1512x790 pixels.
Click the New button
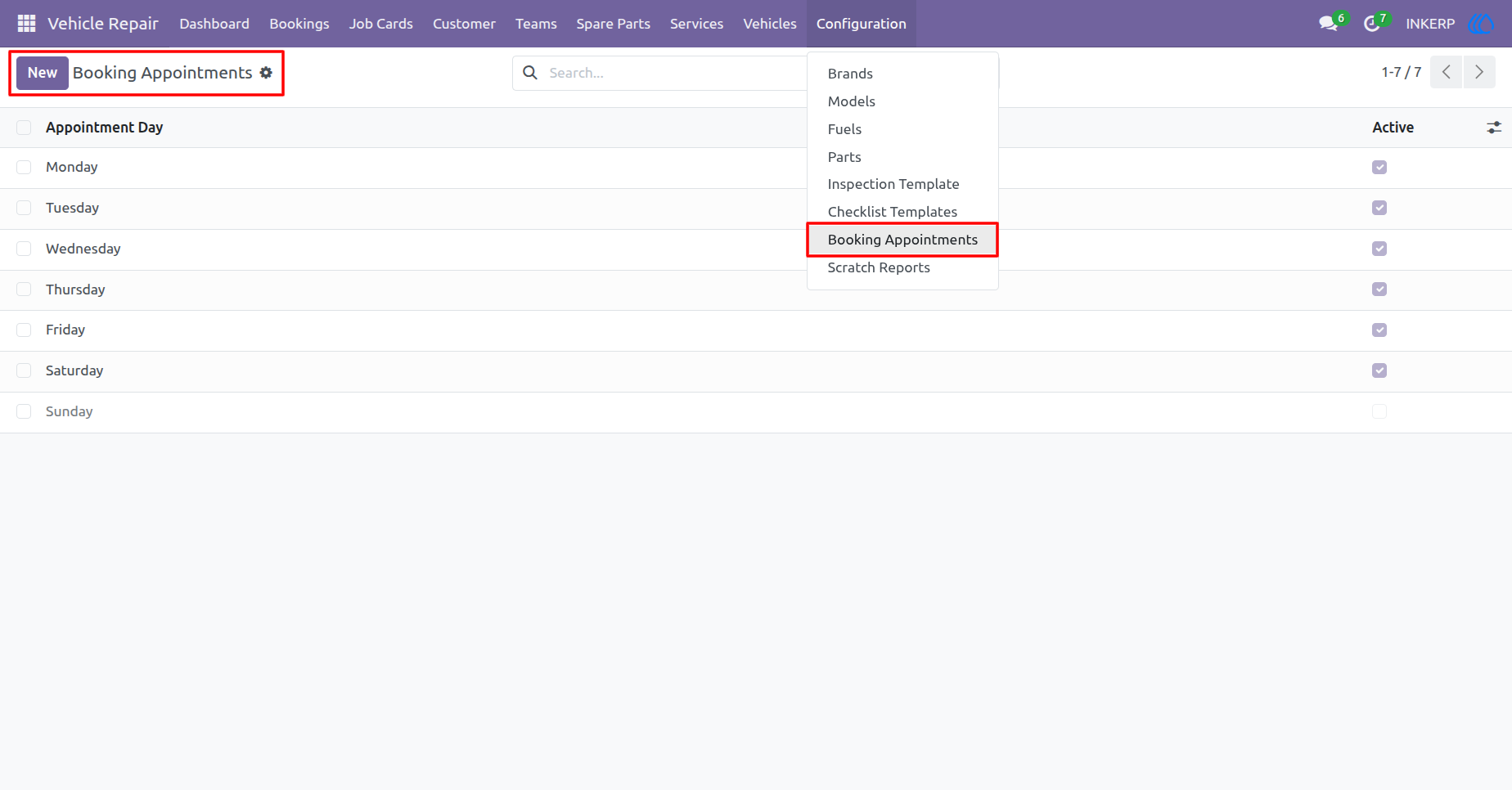(x=43, y=73)
